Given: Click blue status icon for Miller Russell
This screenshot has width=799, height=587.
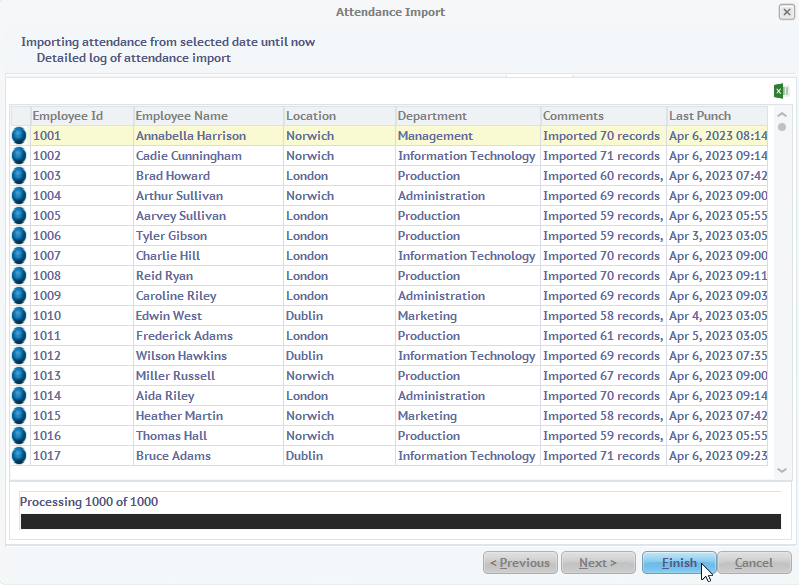Looking at the screenshot, I should [x=19, y=376].
